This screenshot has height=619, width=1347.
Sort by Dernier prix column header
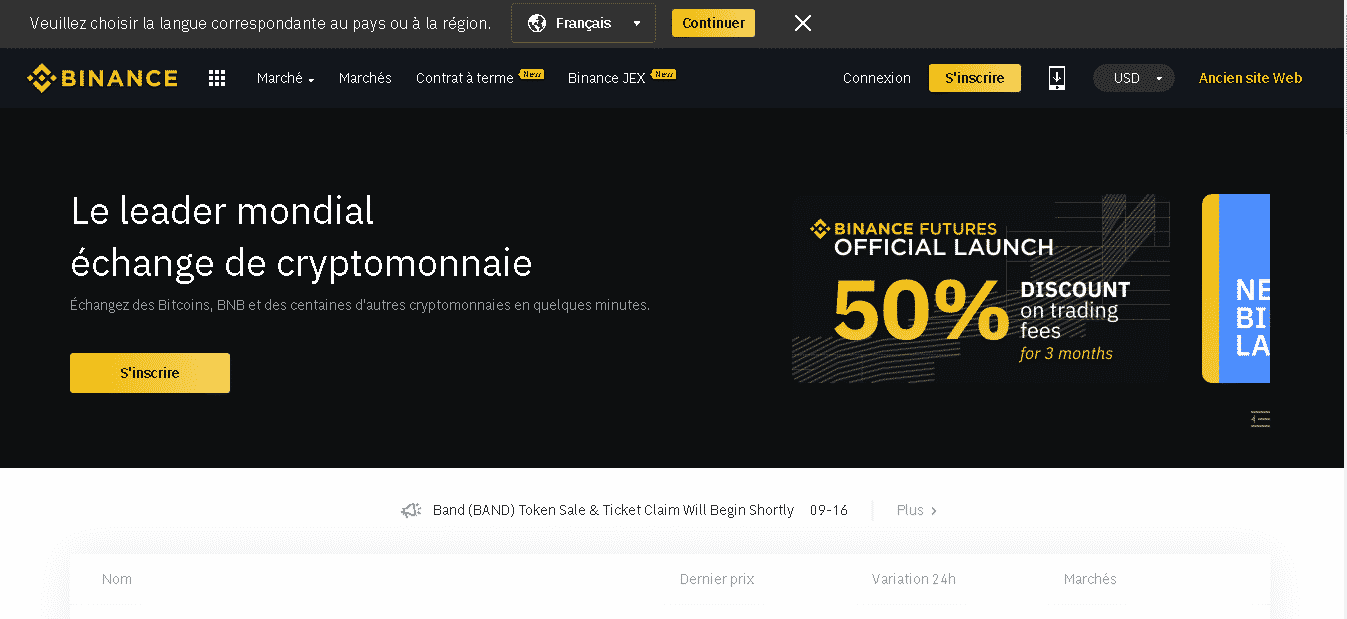pos(717,579)
